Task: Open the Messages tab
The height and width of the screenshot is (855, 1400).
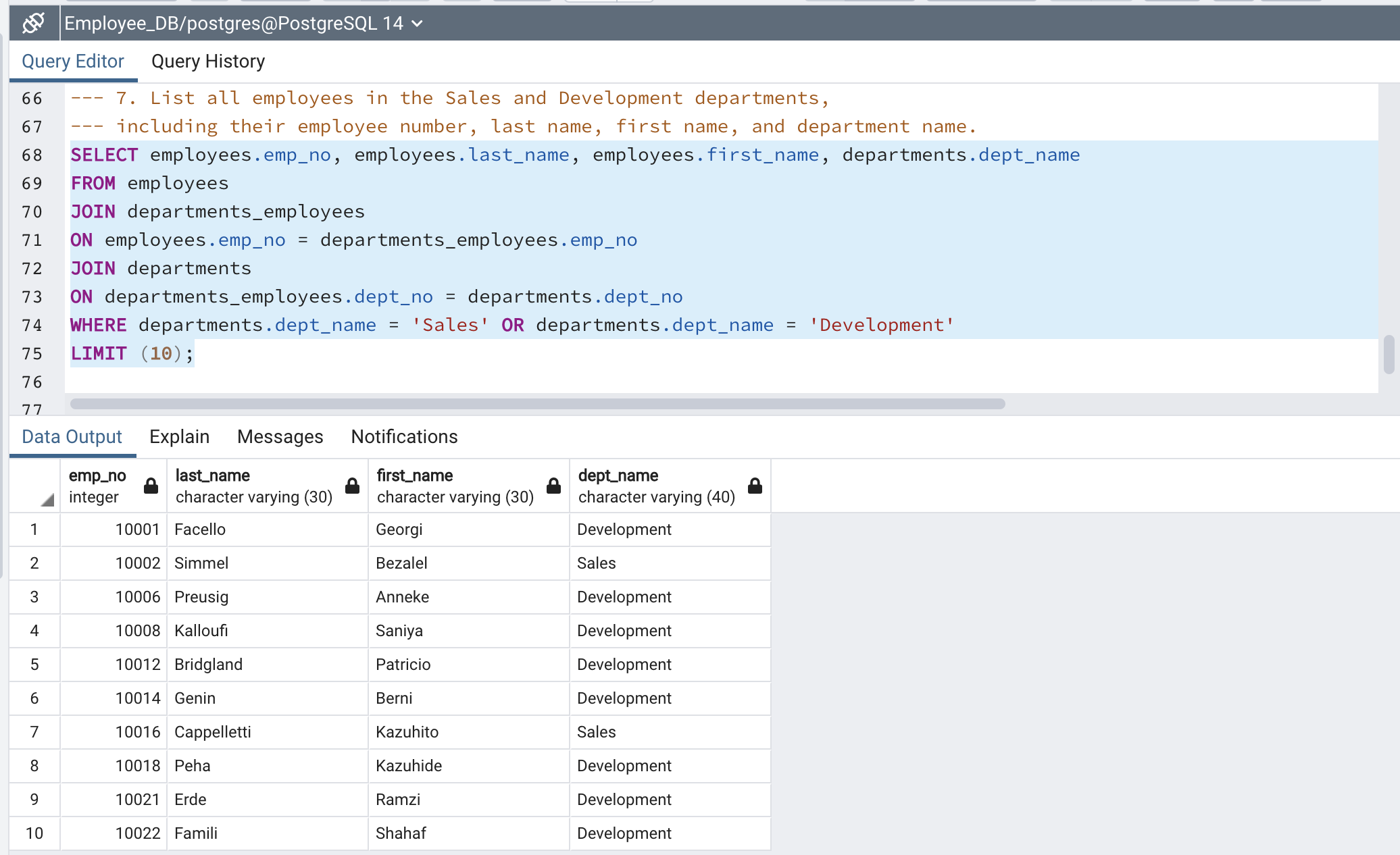Action: pyautogui.click(x=280, y=436)
